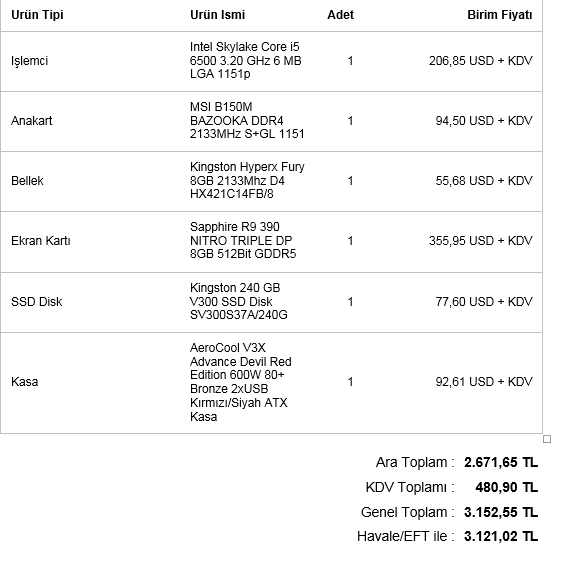Click the Havale/EFT ile 3.121,02 TL total
The height and width of the screenshot is (562, 574).
(x=501, y=536)
